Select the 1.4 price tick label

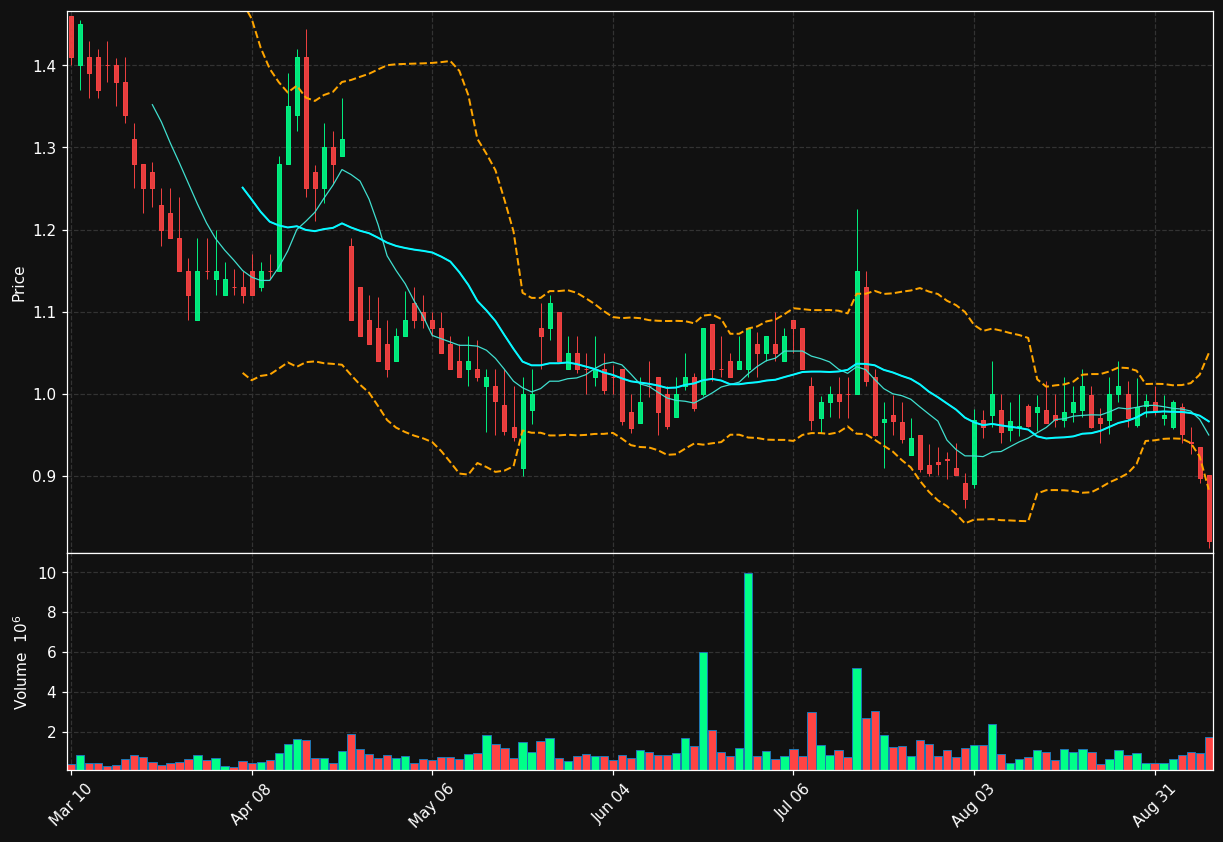(x=46, y=66)
